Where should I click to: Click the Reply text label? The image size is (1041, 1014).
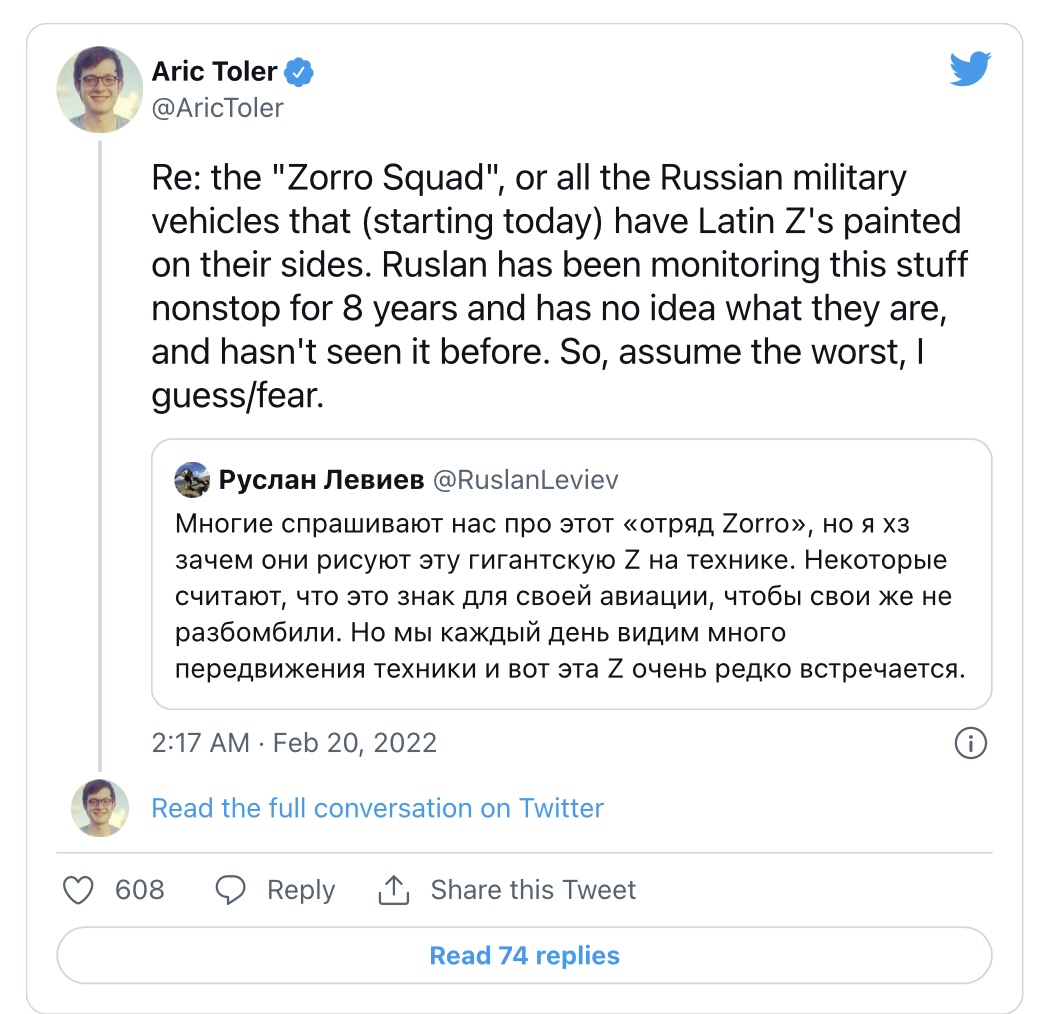tap(300, 890)
